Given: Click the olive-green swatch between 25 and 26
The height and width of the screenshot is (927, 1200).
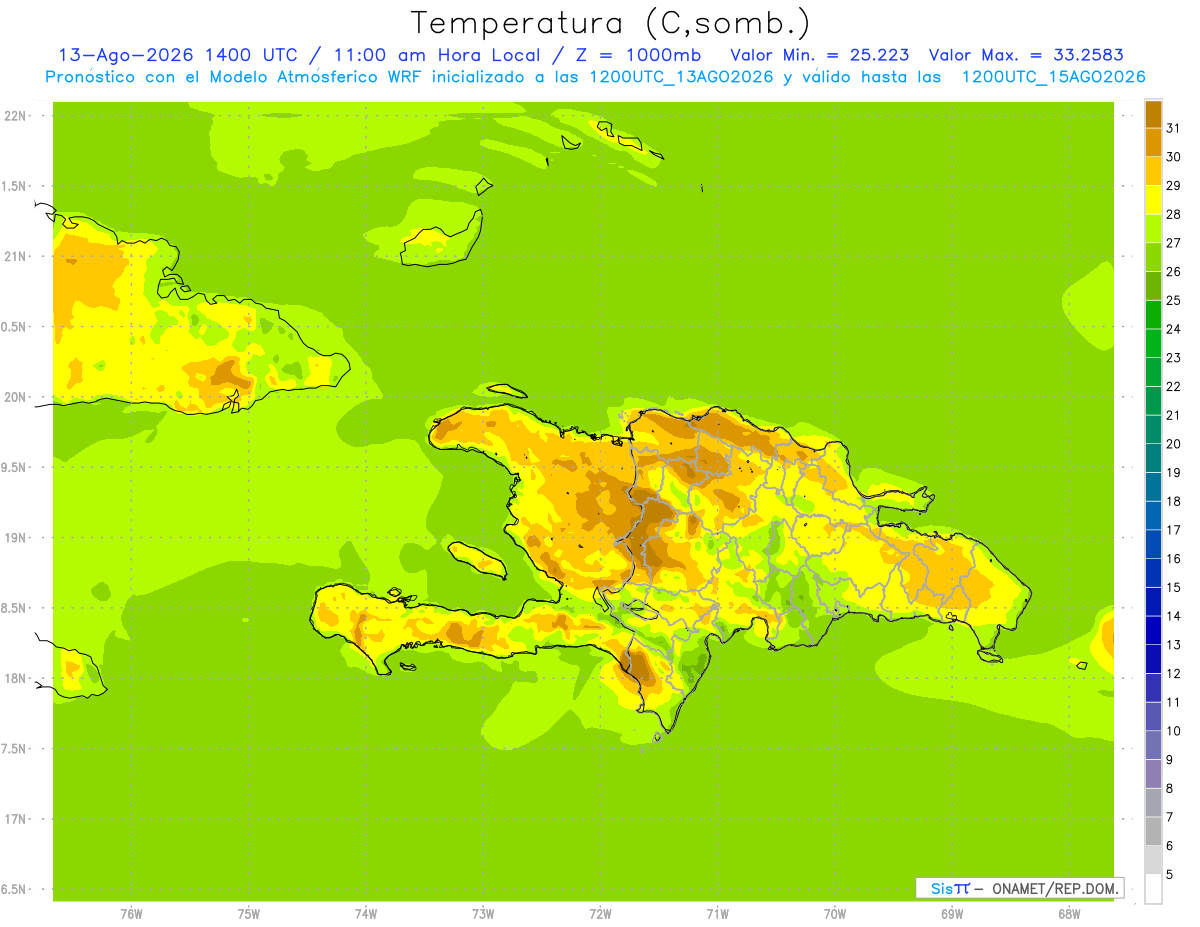Looking at the screenshot, I should [x=1153, y=286].
